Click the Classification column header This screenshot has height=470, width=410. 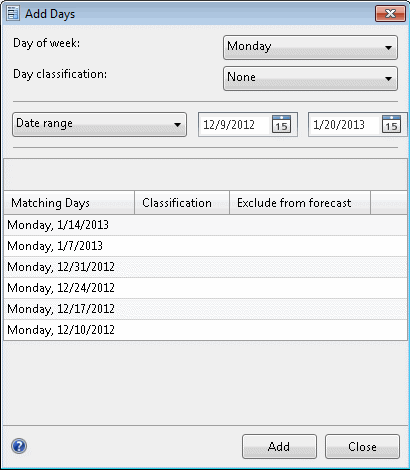coord(182,203)
